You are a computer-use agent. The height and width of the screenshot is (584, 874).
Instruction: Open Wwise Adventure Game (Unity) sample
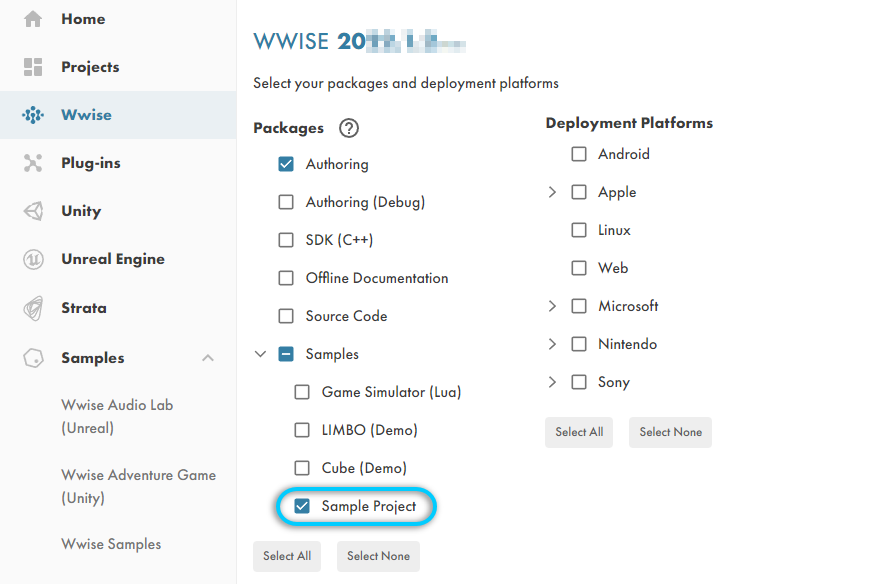138,486
